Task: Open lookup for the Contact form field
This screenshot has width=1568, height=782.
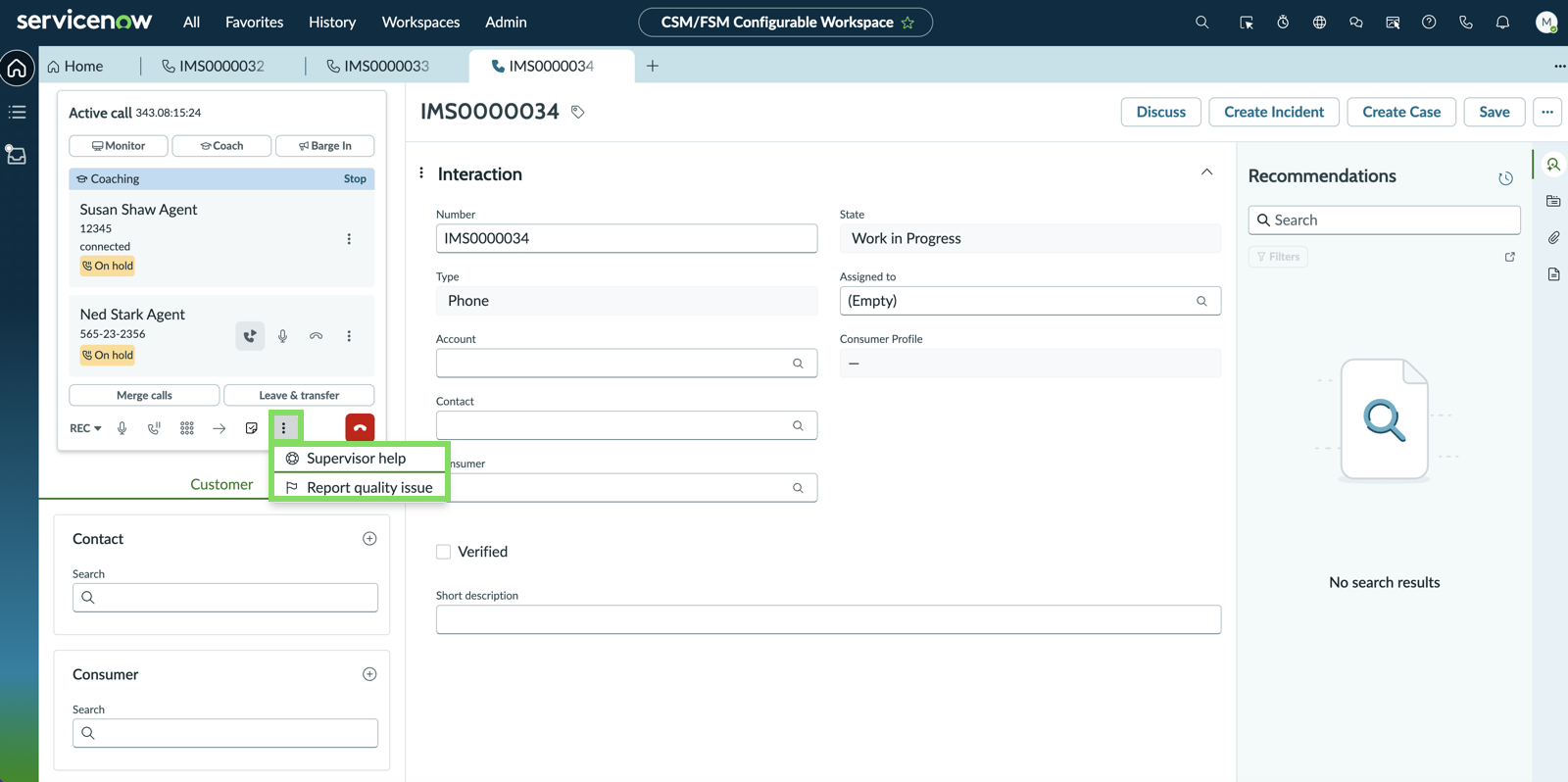Action: (798, 425)
